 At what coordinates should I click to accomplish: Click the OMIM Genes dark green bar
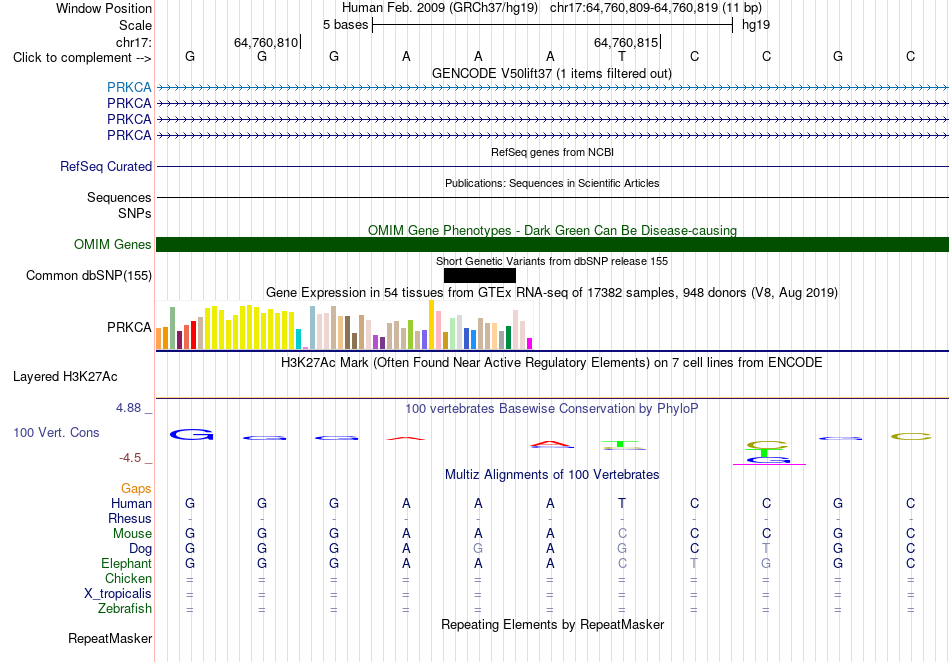point(552,244)
